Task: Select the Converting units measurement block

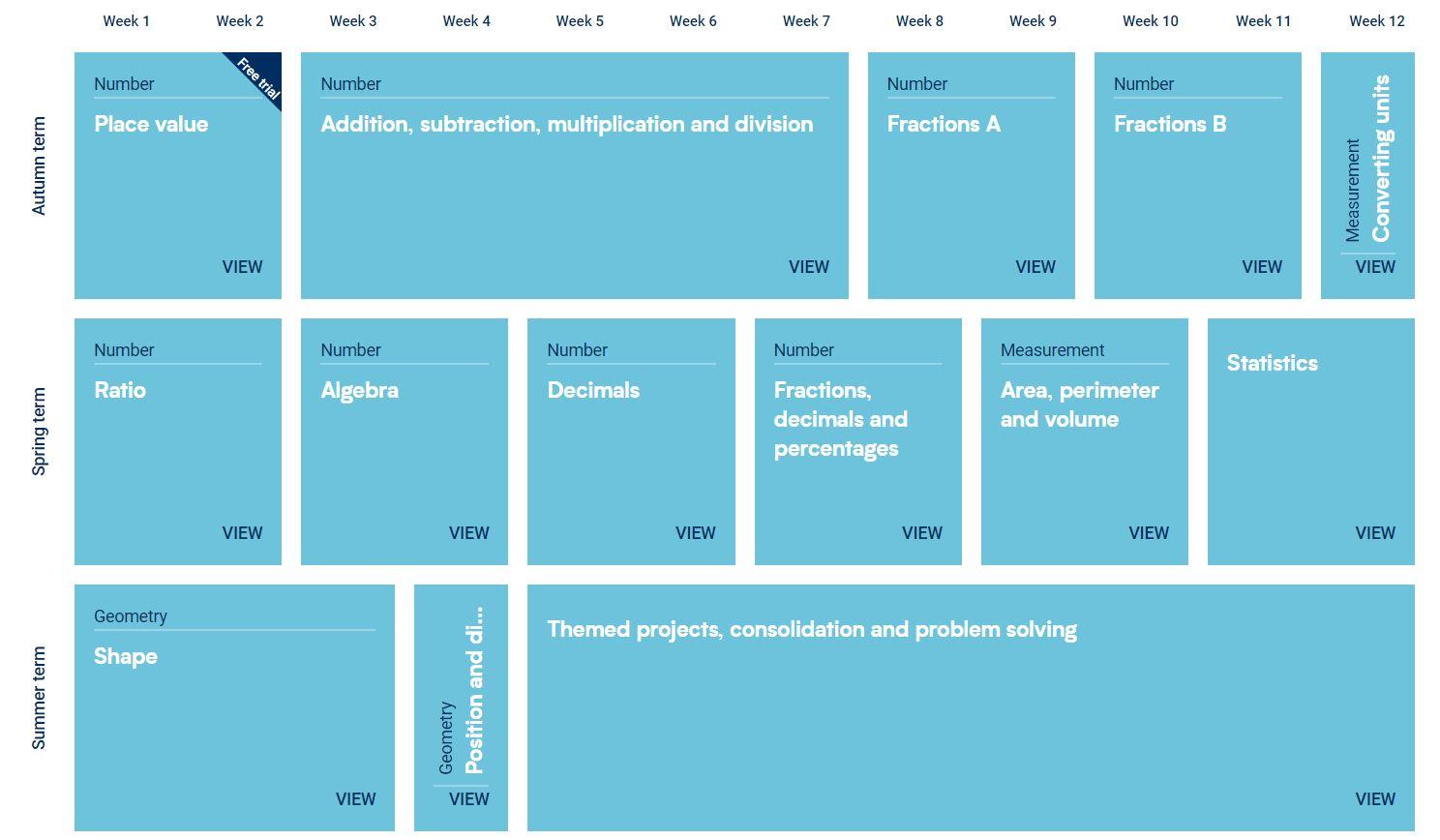Action: [1367, 175]
